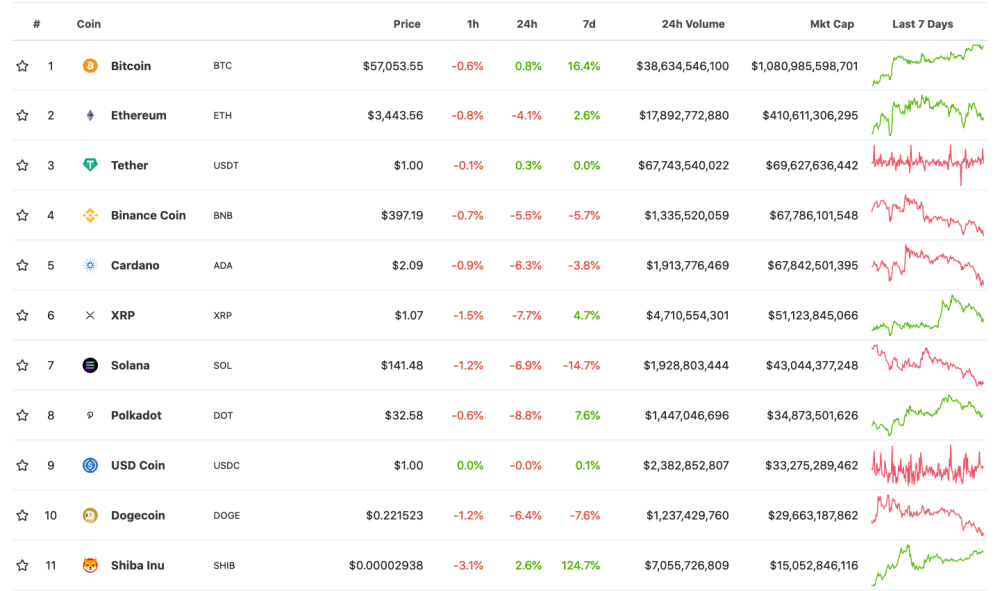Open the Cardano coin link

point(135,265)
